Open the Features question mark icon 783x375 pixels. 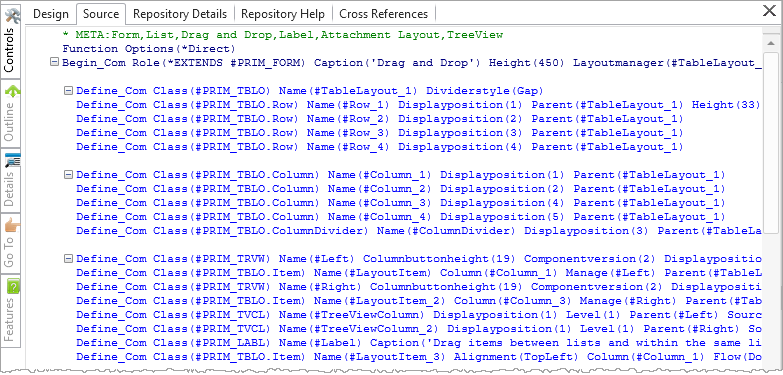[12, 287]
